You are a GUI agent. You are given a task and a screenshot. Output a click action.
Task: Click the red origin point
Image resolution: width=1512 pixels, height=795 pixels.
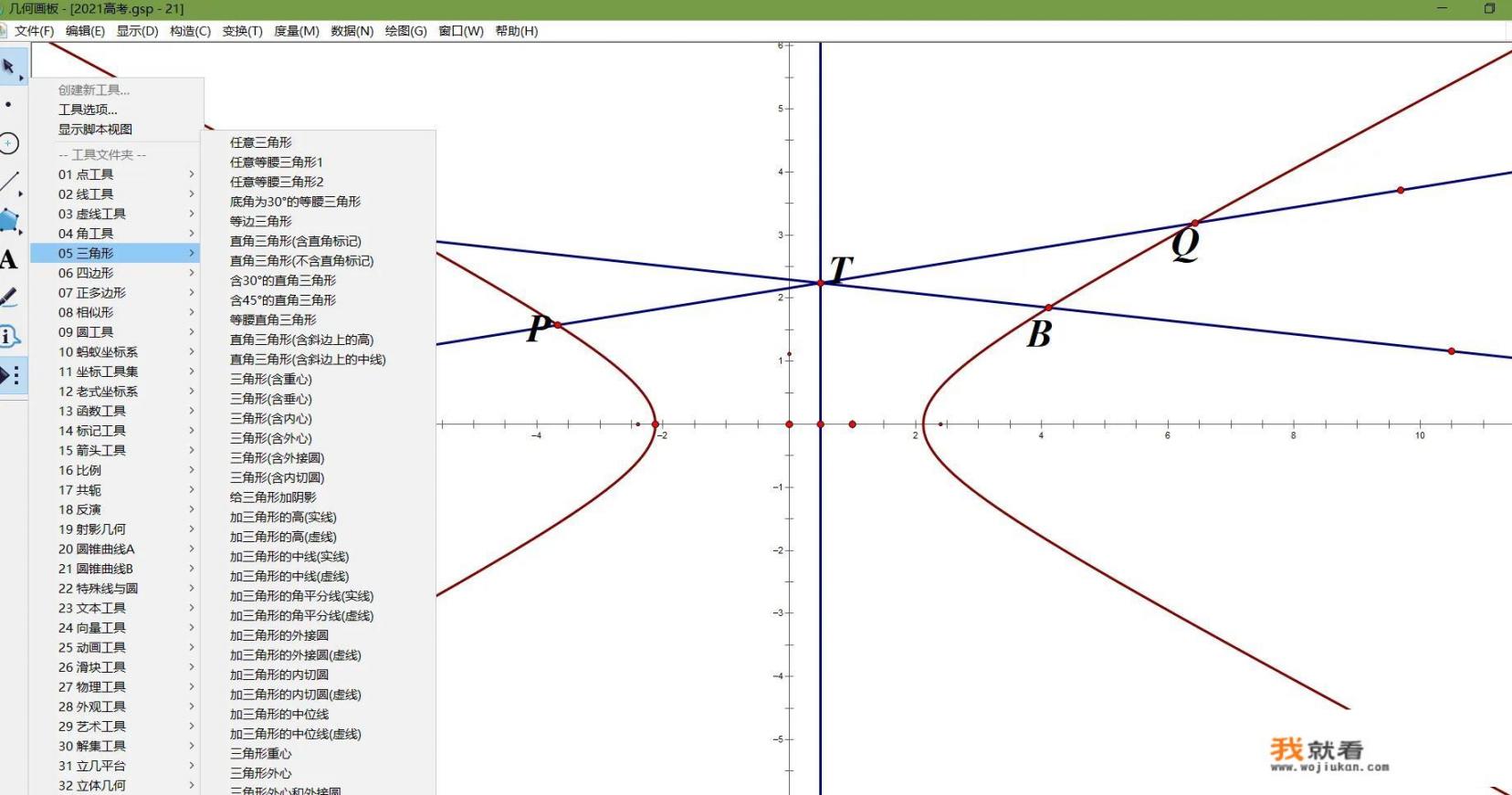click(790, 424)
